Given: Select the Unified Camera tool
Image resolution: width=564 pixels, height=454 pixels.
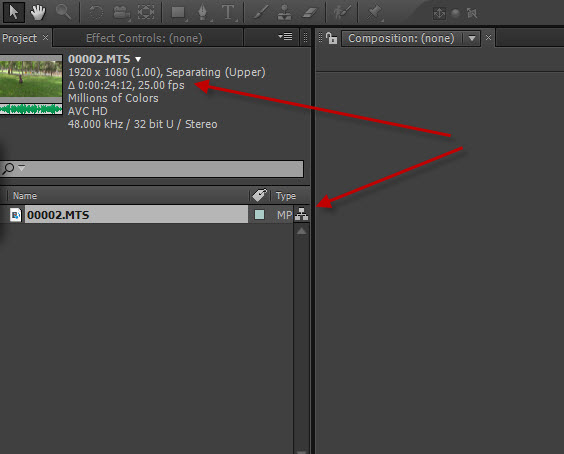Looking at the screenshot, I should (121, 13).
